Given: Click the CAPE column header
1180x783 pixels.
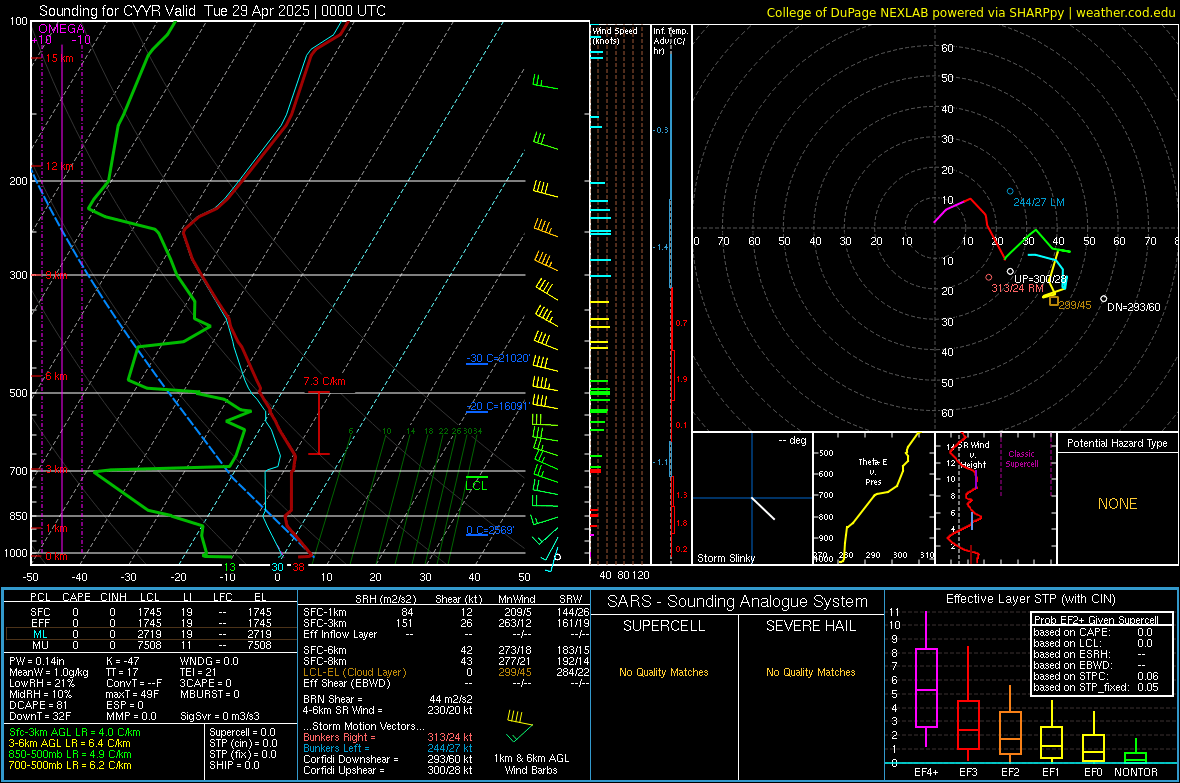Looking at the screenshot, I should [x=76, y=597].
